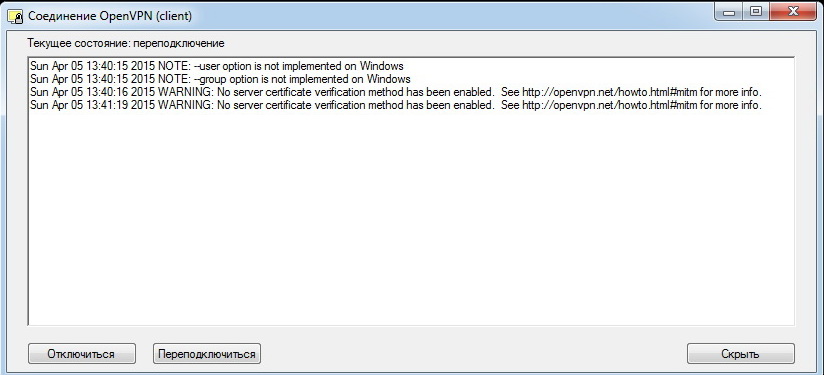The width and height of the screenshot is (824, 375).
Task: Click the word Windows ending the --user line
Action: pos(382,66)
